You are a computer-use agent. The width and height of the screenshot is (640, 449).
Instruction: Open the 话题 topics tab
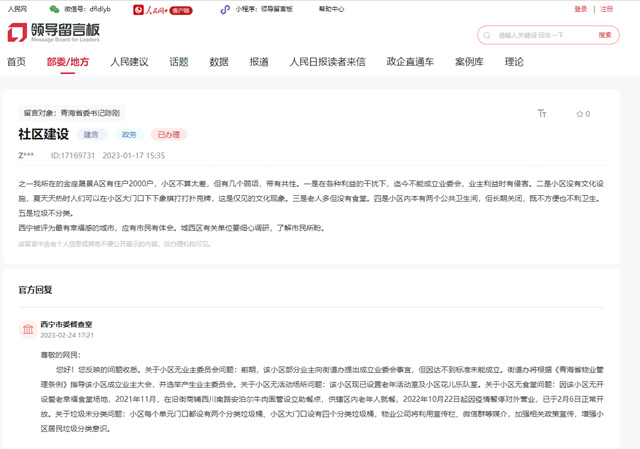click(179, 62)
